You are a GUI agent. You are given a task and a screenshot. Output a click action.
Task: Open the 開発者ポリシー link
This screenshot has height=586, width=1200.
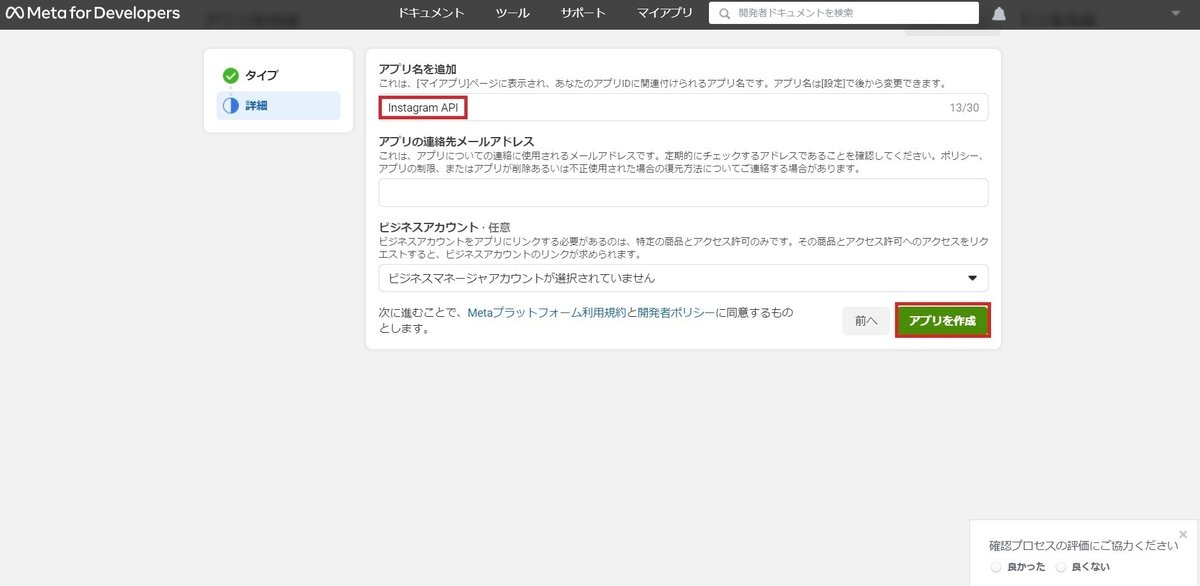[676, 313]
